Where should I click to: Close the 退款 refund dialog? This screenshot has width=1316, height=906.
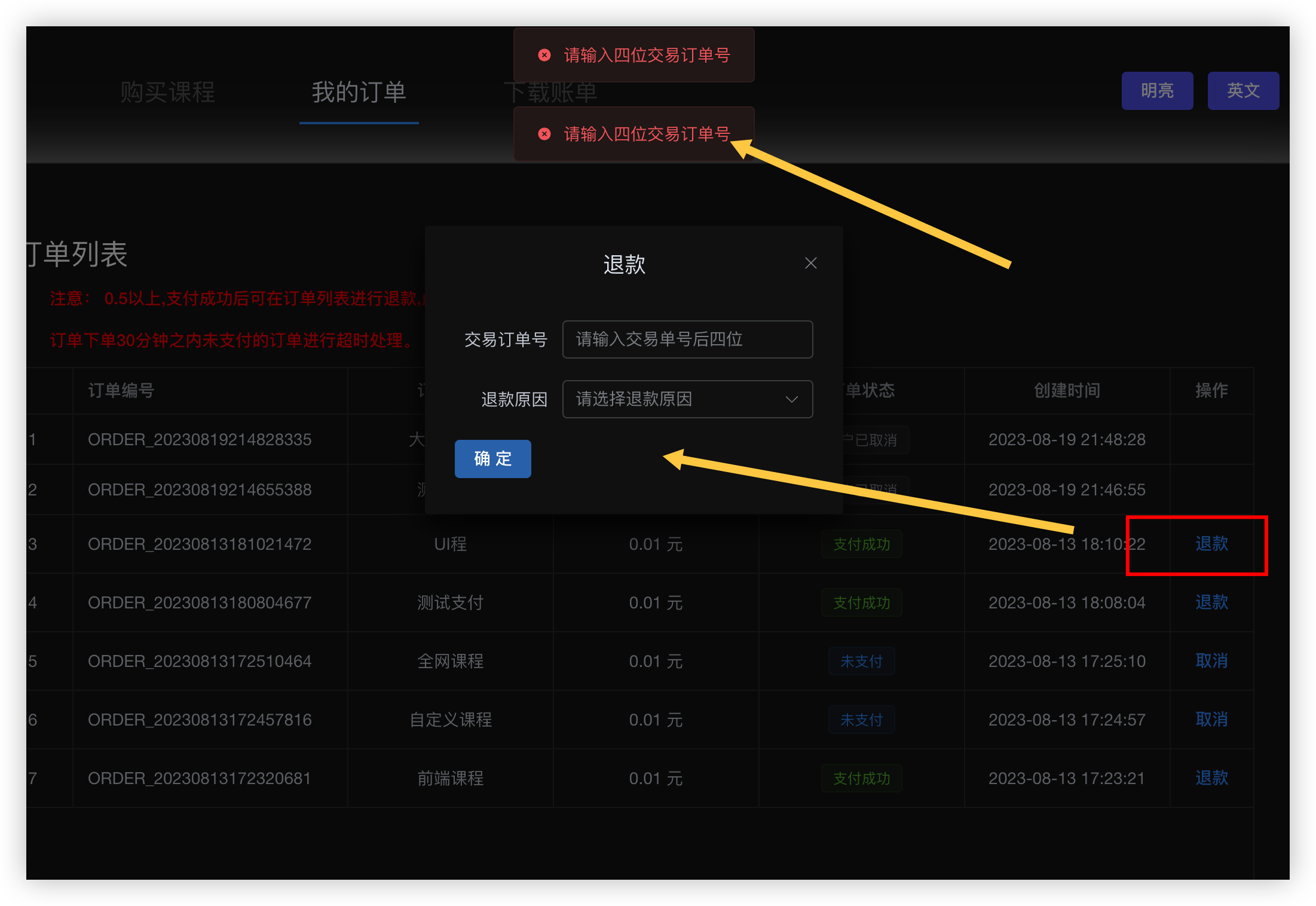(x=810, y=263)
